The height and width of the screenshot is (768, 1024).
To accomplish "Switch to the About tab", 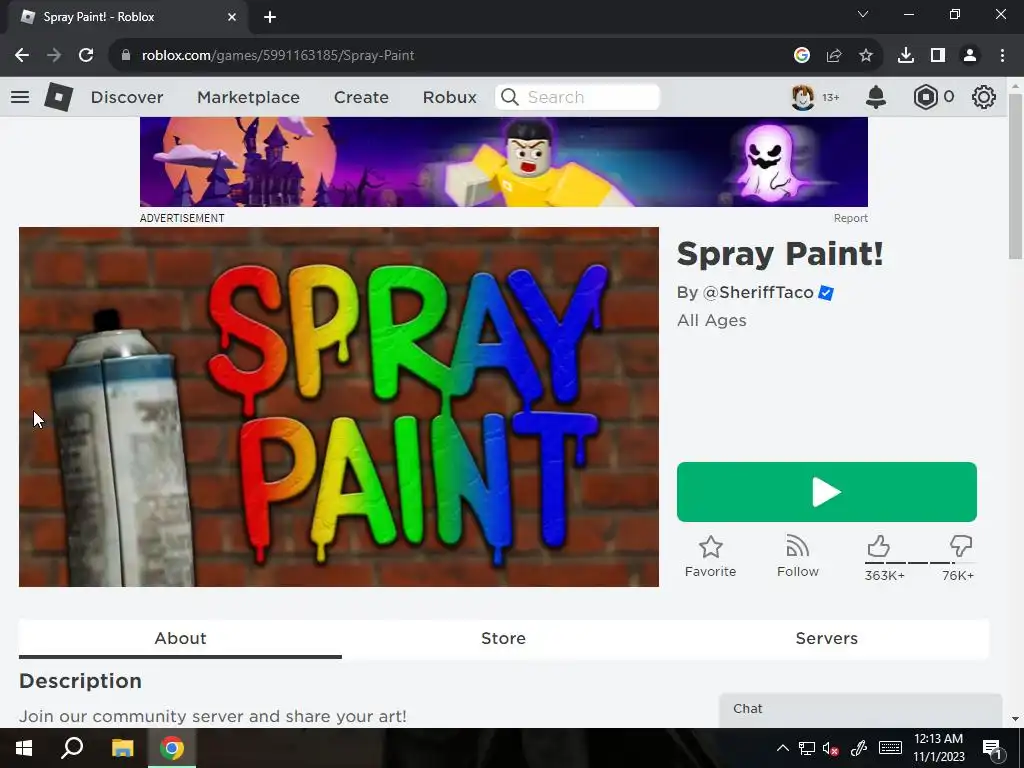I will 180,639.
